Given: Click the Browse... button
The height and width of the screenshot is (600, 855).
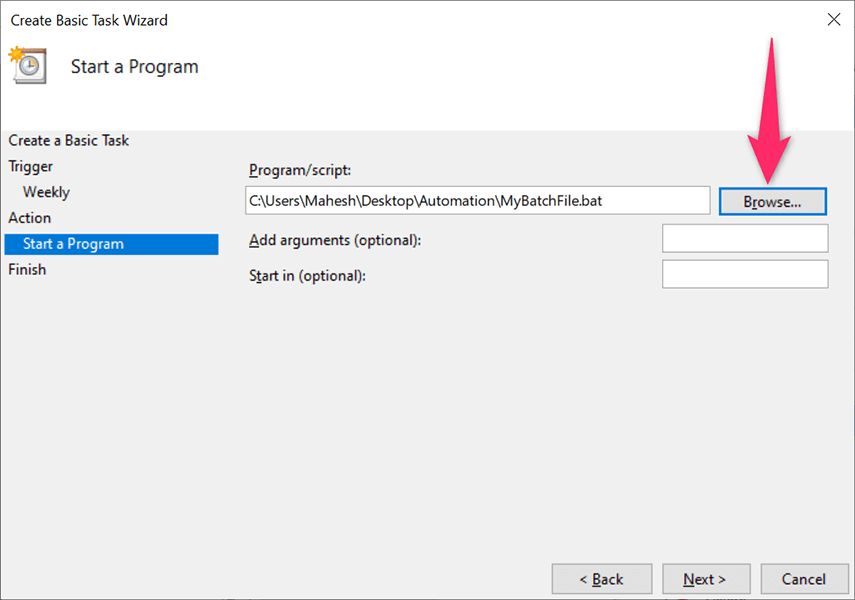Looking at the screenshot, I should pos(772,201).
